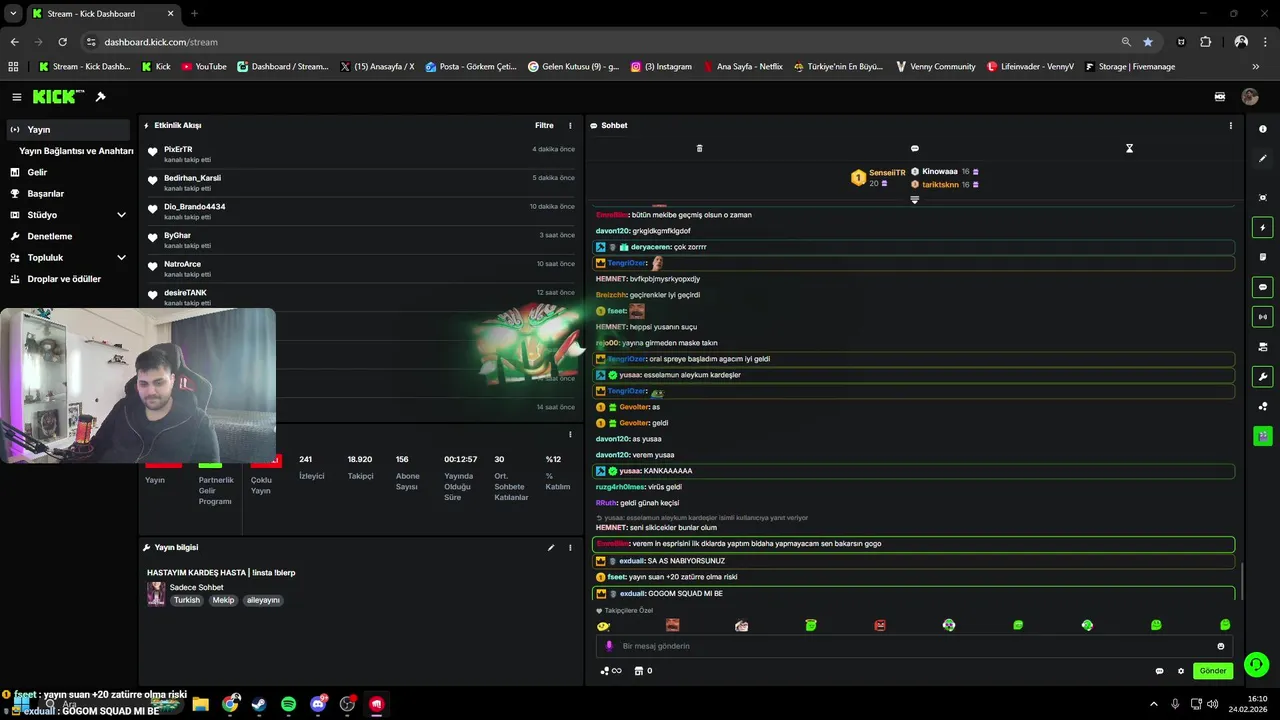Open the Filtre dropdown in activity feed

click(x=544, y=126)
